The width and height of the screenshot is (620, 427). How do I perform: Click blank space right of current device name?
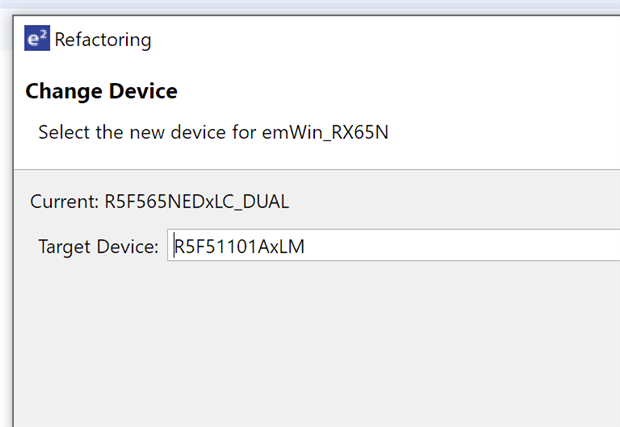450,201
